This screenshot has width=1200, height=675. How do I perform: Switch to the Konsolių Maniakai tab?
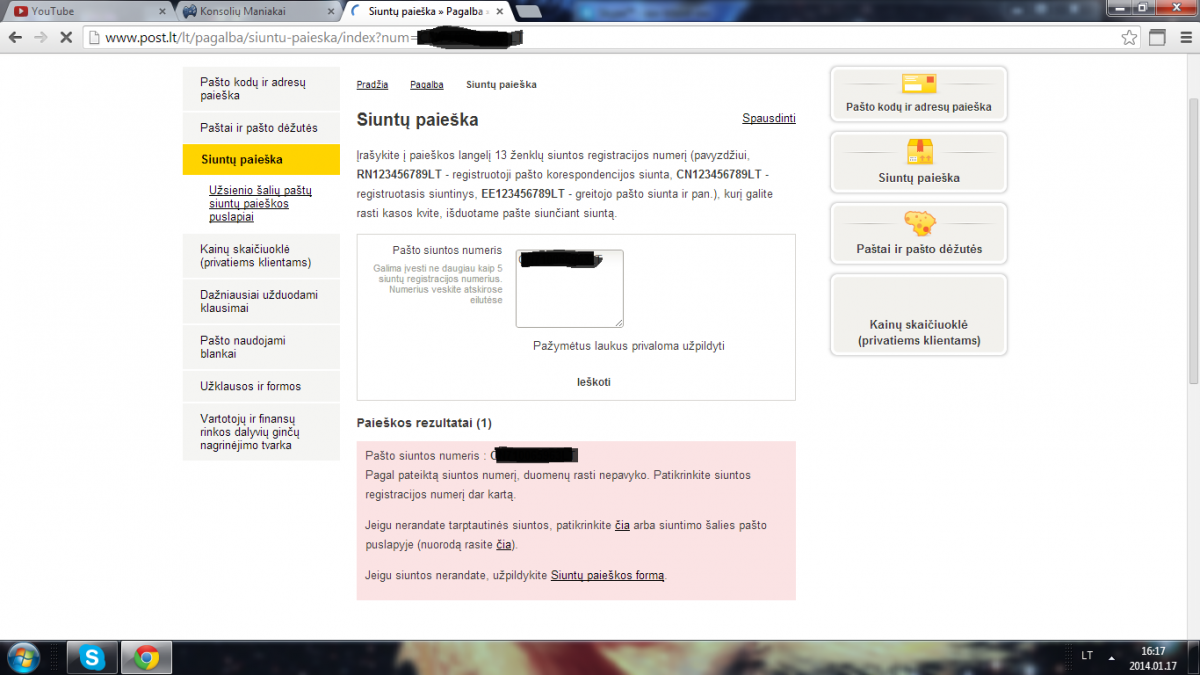coord(258,11)
